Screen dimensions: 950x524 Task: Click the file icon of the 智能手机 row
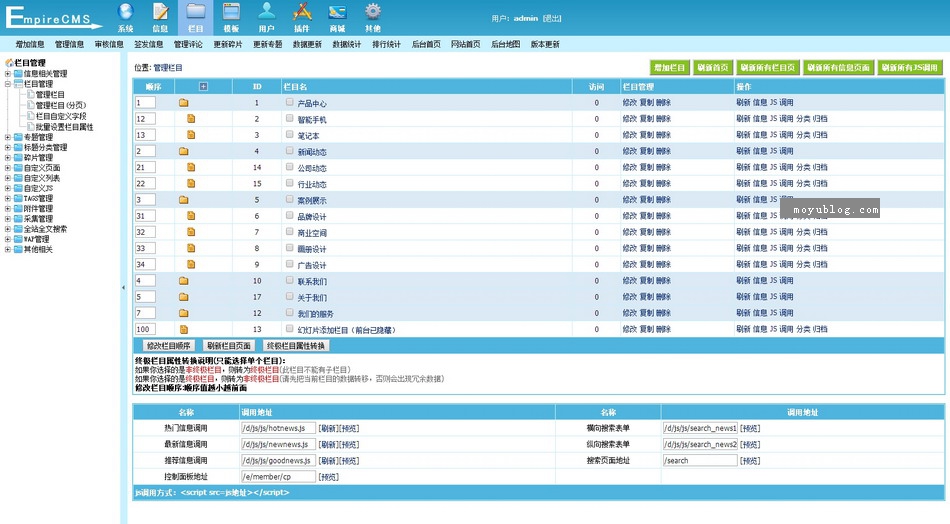pyautogui.click(x=191, y=119)
